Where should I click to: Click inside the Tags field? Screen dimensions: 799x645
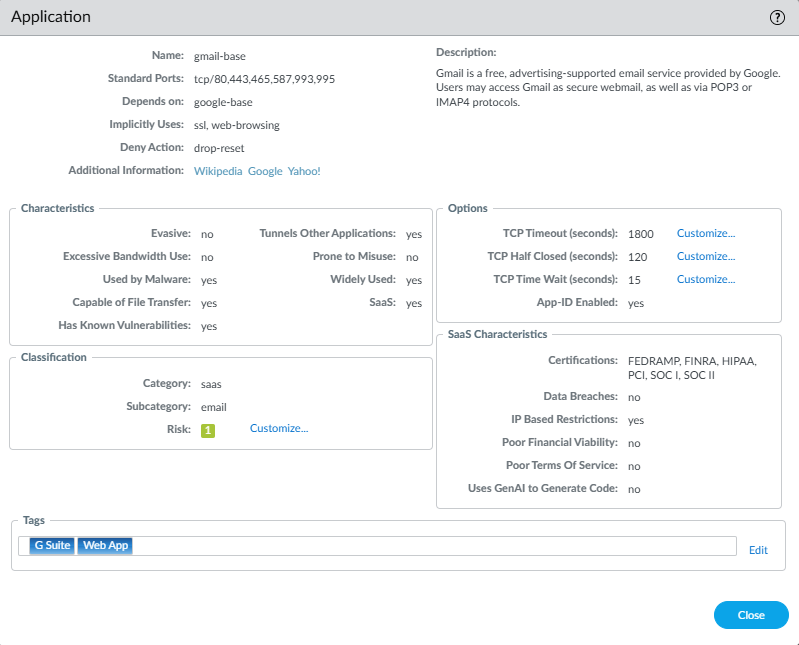(x=377, y=546)
